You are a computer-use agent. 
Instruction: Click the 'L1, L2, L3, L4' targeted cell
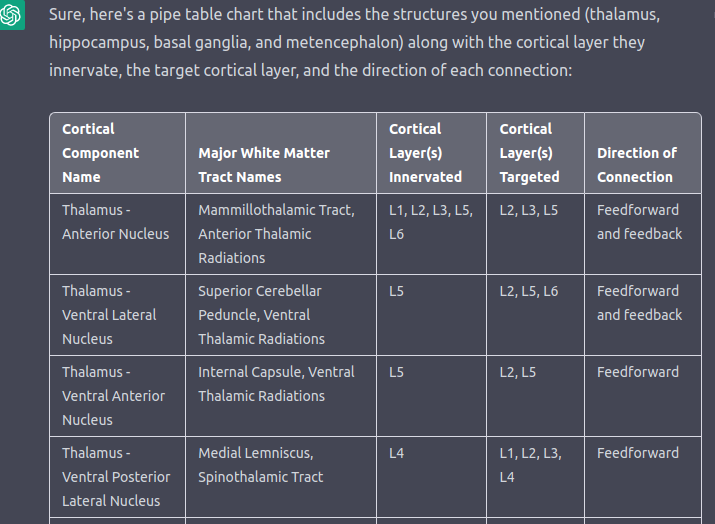click(535, 477)
